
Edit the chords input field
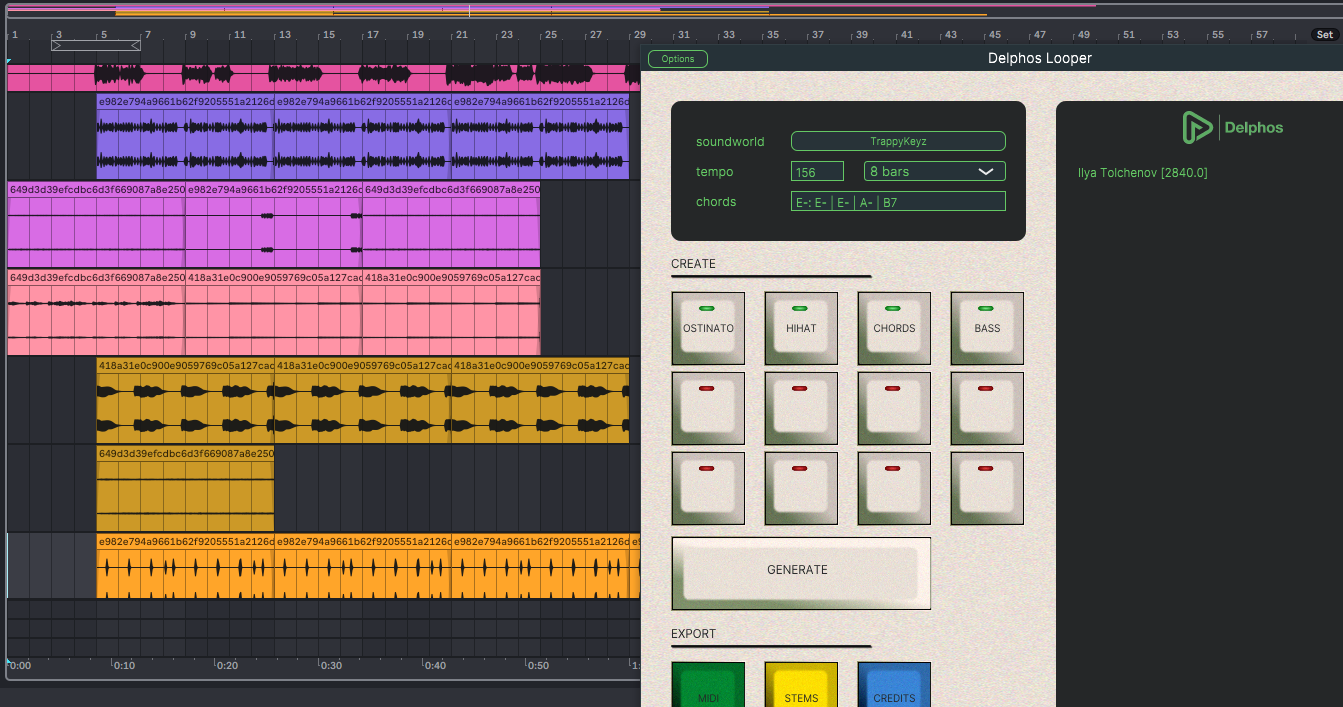[x=897, y=202]
